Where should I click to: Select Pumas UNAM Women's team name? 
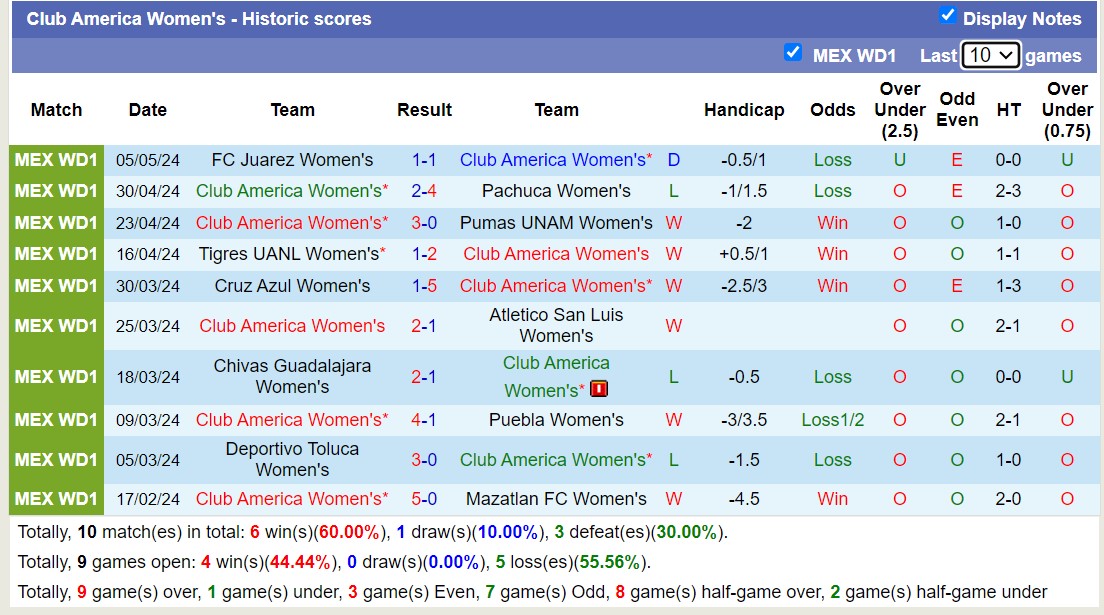(x=556, y=223)
